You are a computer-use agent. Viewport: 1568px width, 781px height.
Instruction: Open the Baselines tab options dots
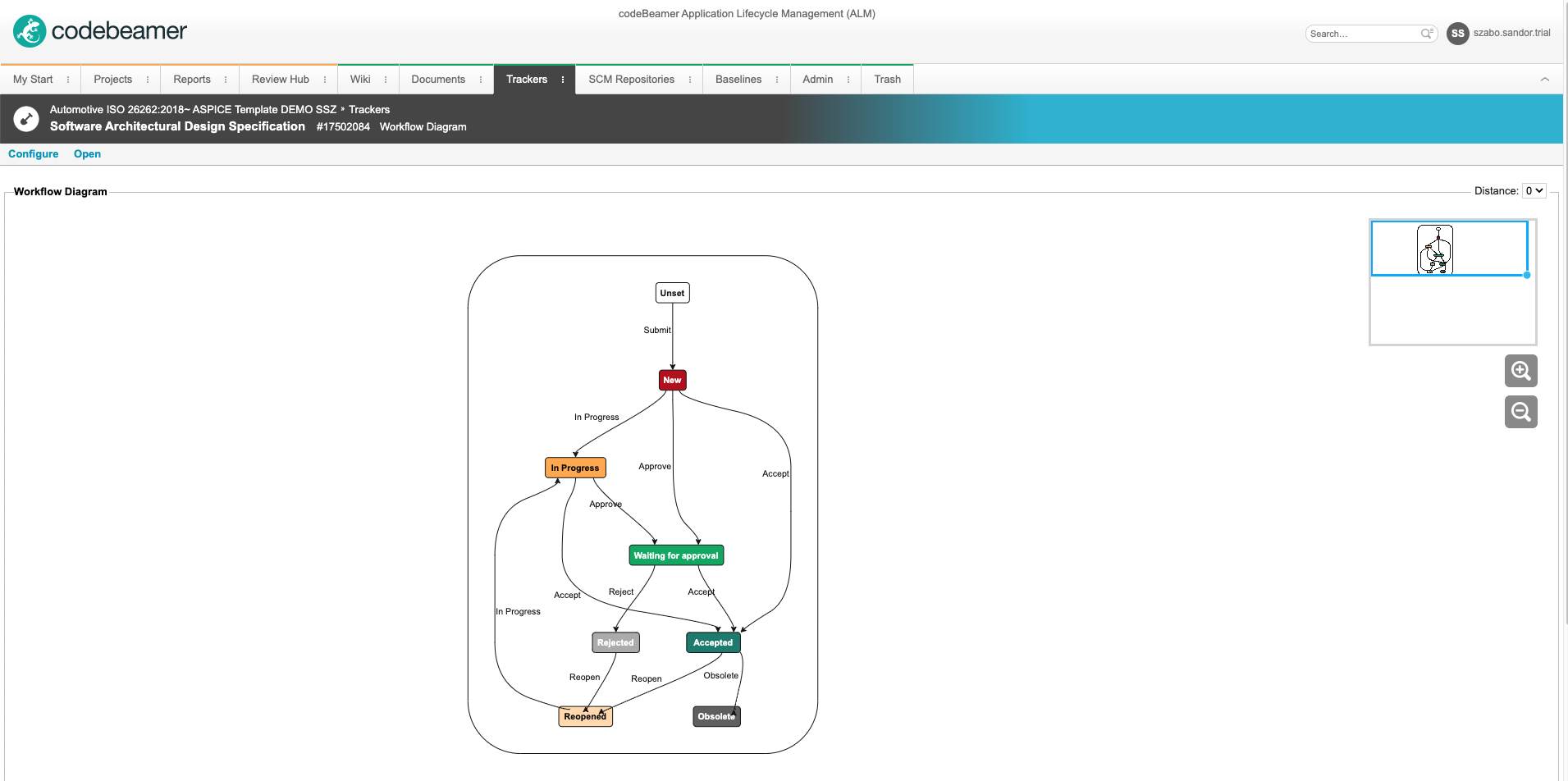click(x=777, y=80)
